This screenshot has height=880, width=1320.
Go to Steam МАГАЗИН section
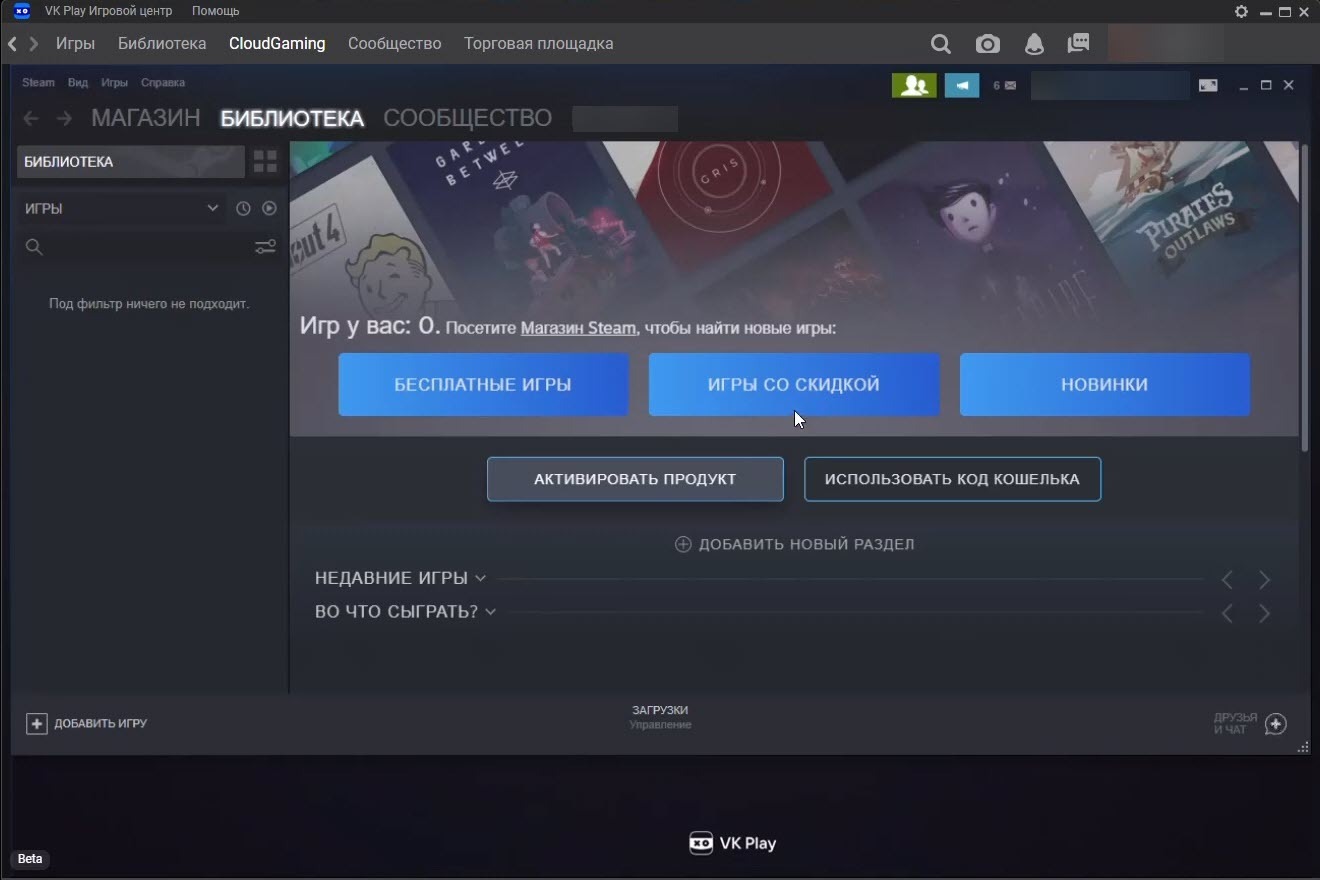coord(146,118)
